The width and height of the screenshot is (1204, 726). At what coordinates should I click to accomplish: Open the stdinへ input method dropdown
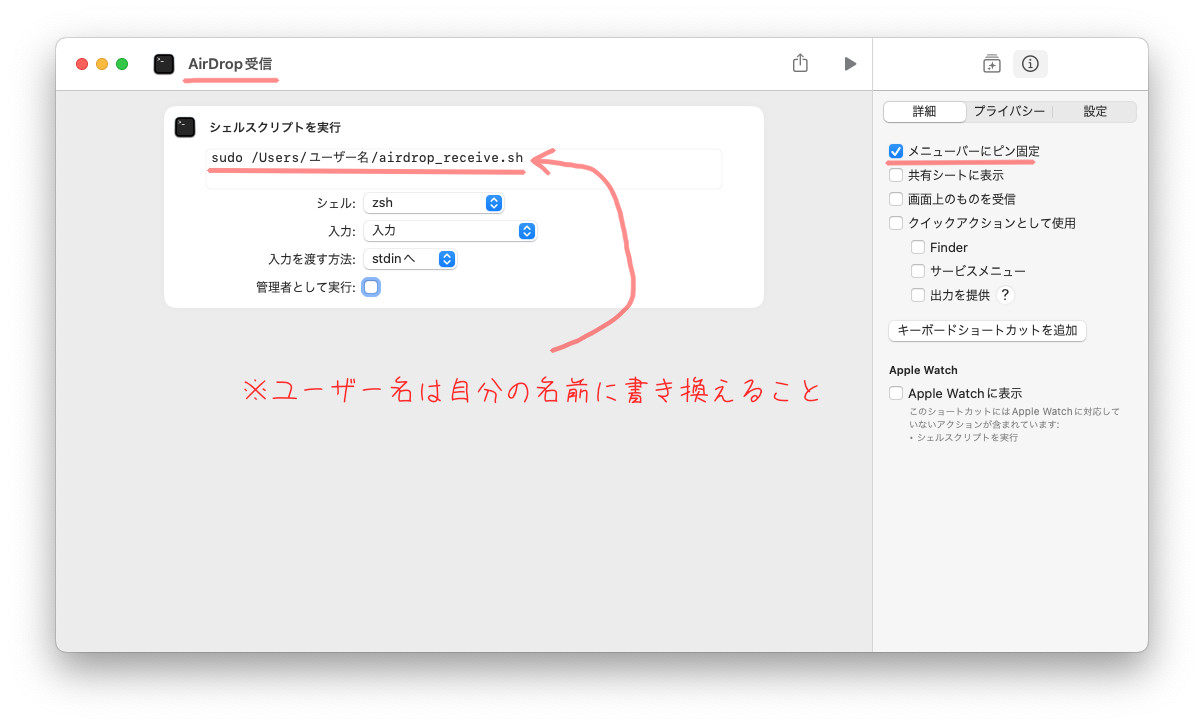pyautogui.click(x=410, y=259)
